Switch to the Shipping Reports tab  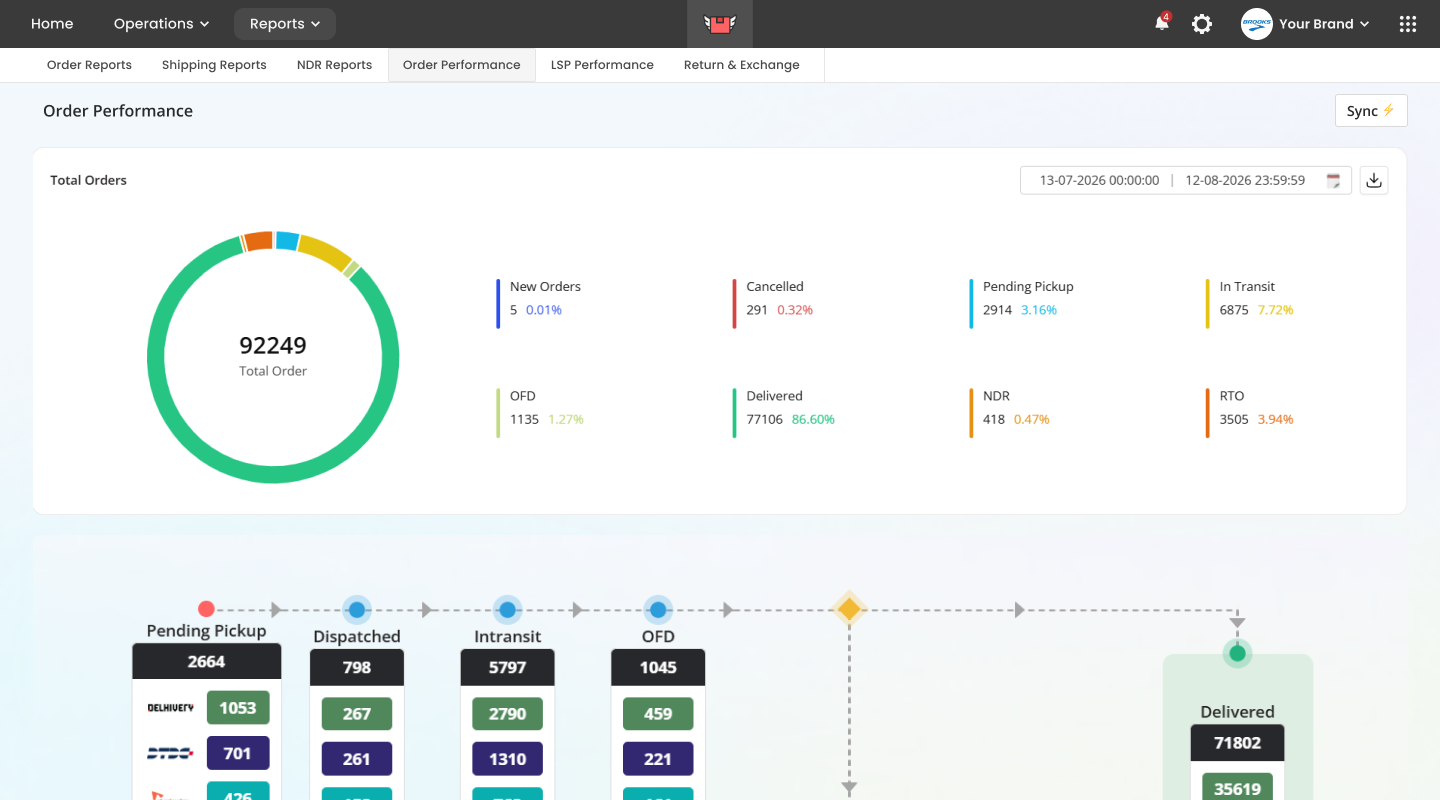214,65
